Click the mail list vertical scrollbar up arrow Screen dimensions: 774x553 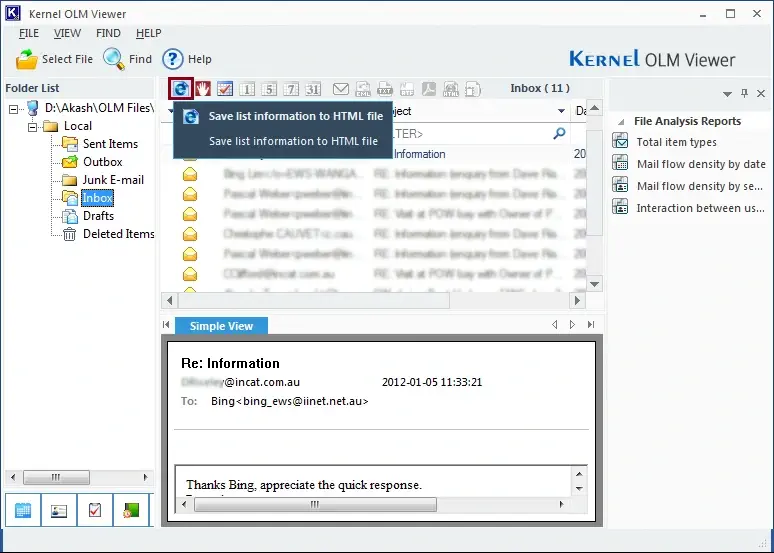(x=594, y=108)
